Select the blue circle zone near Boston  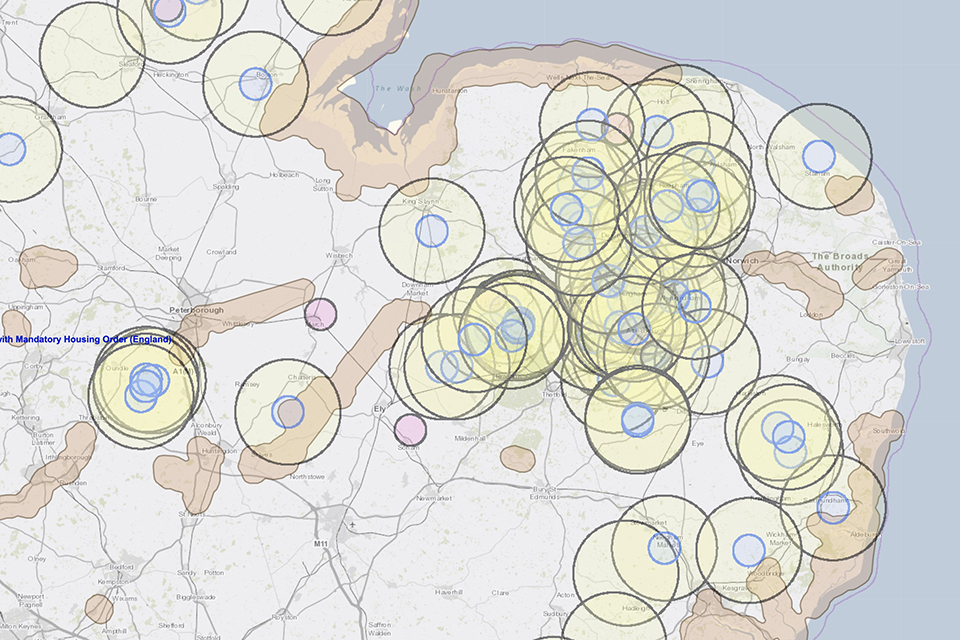click(255, 84)
